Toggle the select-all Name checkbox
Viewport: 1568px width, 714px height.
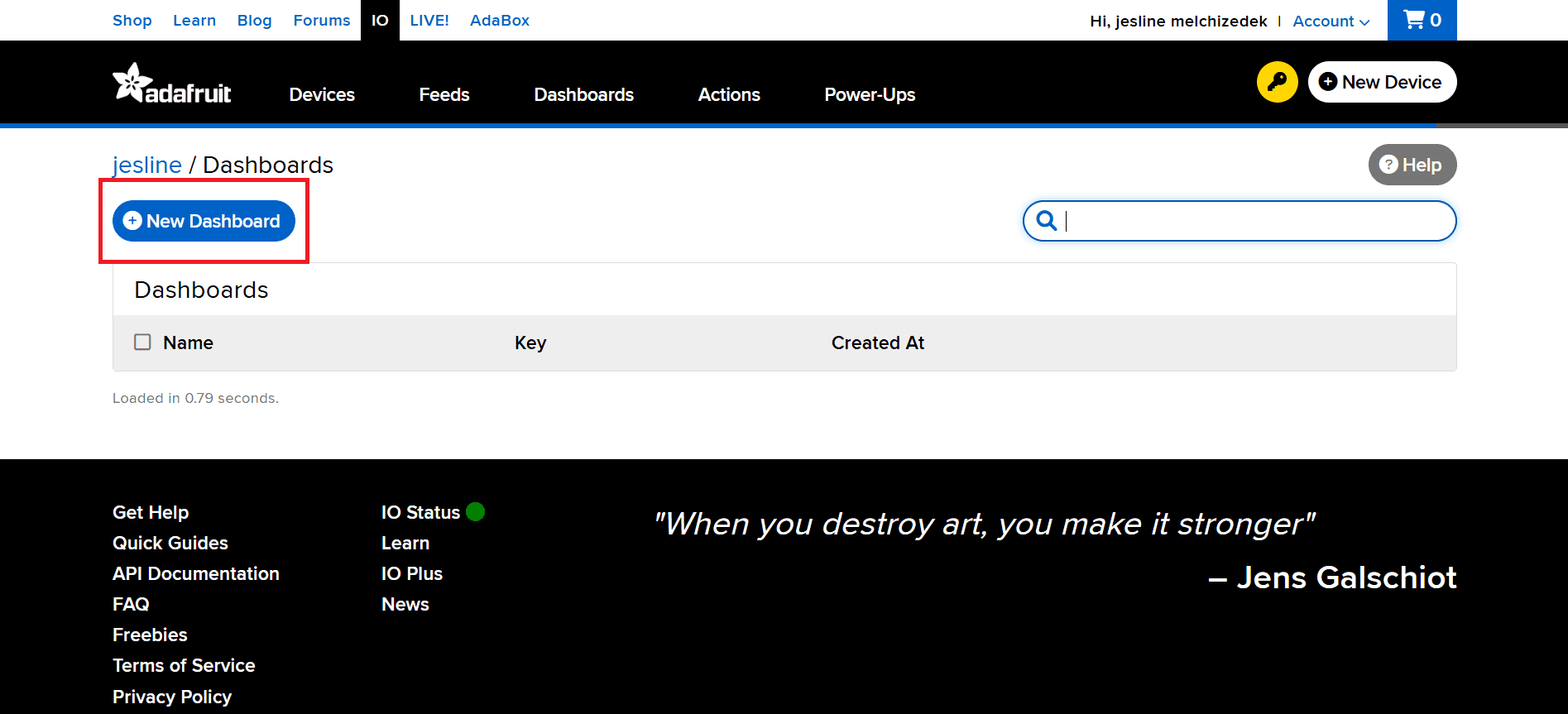[x=142, y=343]
